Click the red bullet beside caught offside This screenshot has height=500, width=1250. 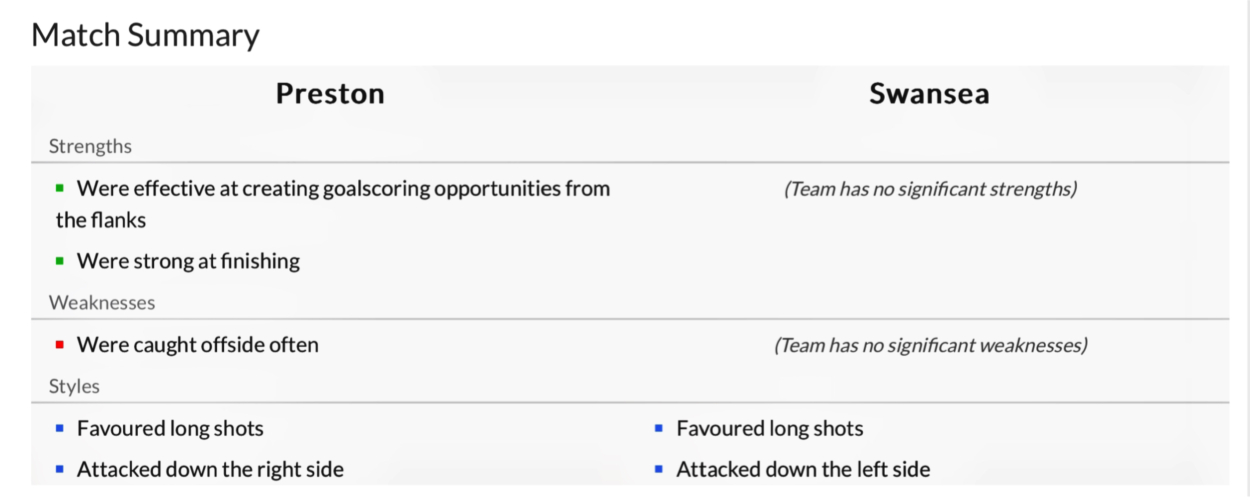coord(60,345)
